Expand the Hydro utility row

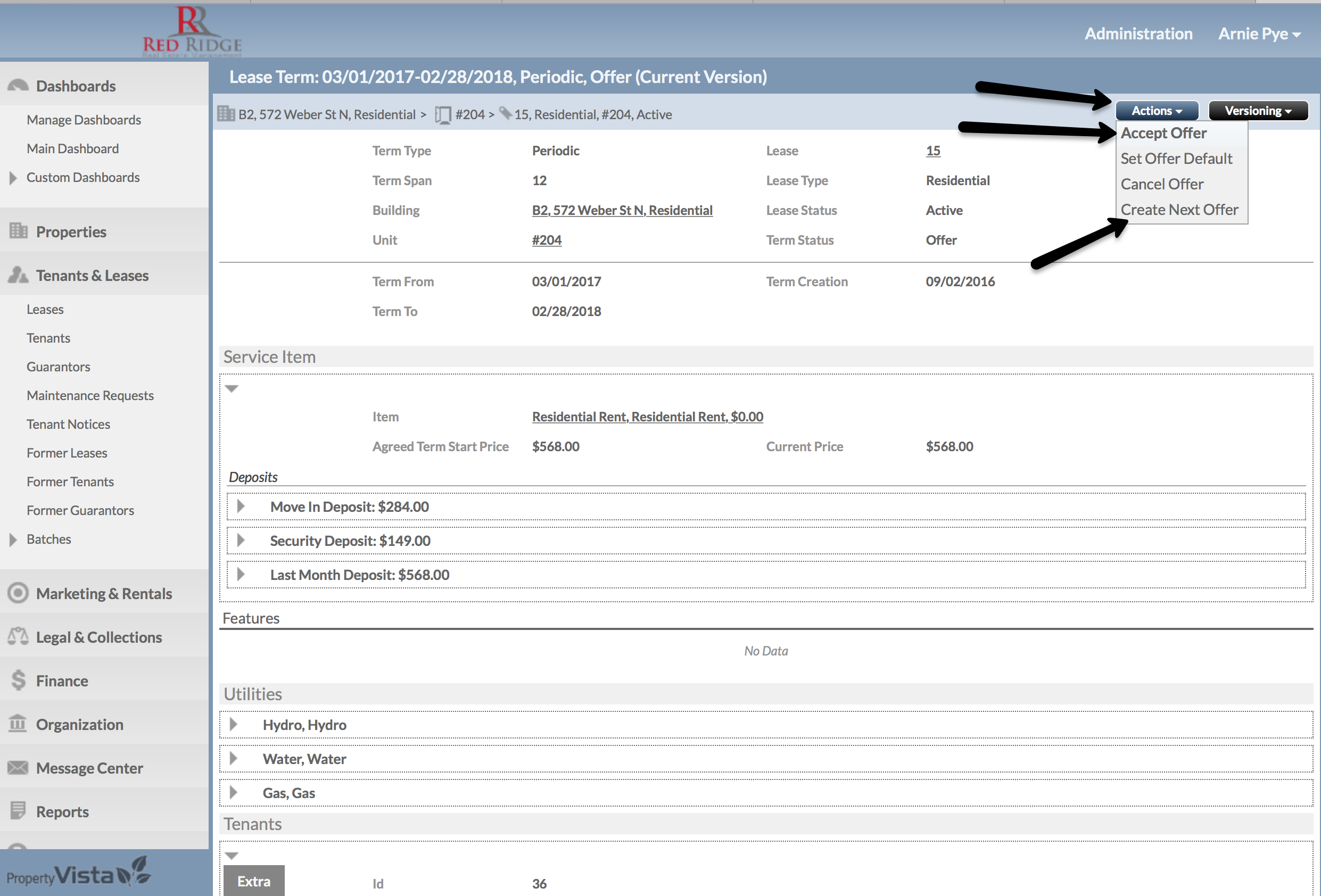233,725
